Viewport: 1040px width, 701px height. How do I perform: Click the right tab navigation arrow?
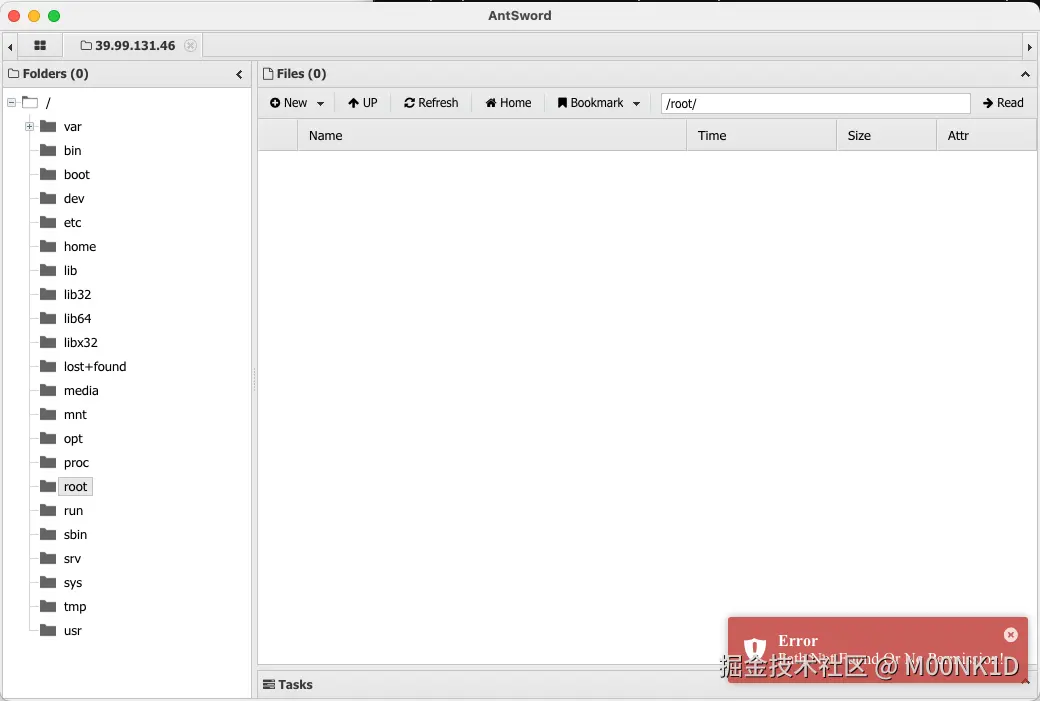click(x=1029, y=47)
